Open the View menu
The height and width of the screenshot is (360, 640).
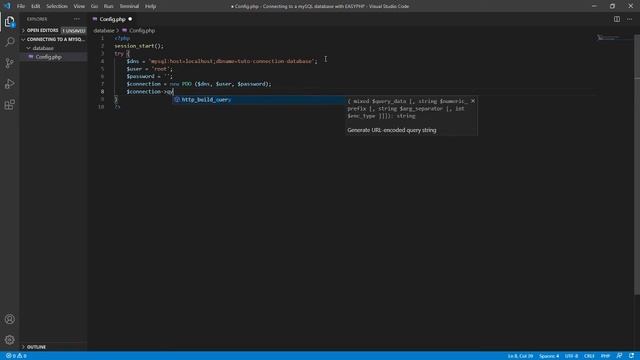[x=79, y=6]
